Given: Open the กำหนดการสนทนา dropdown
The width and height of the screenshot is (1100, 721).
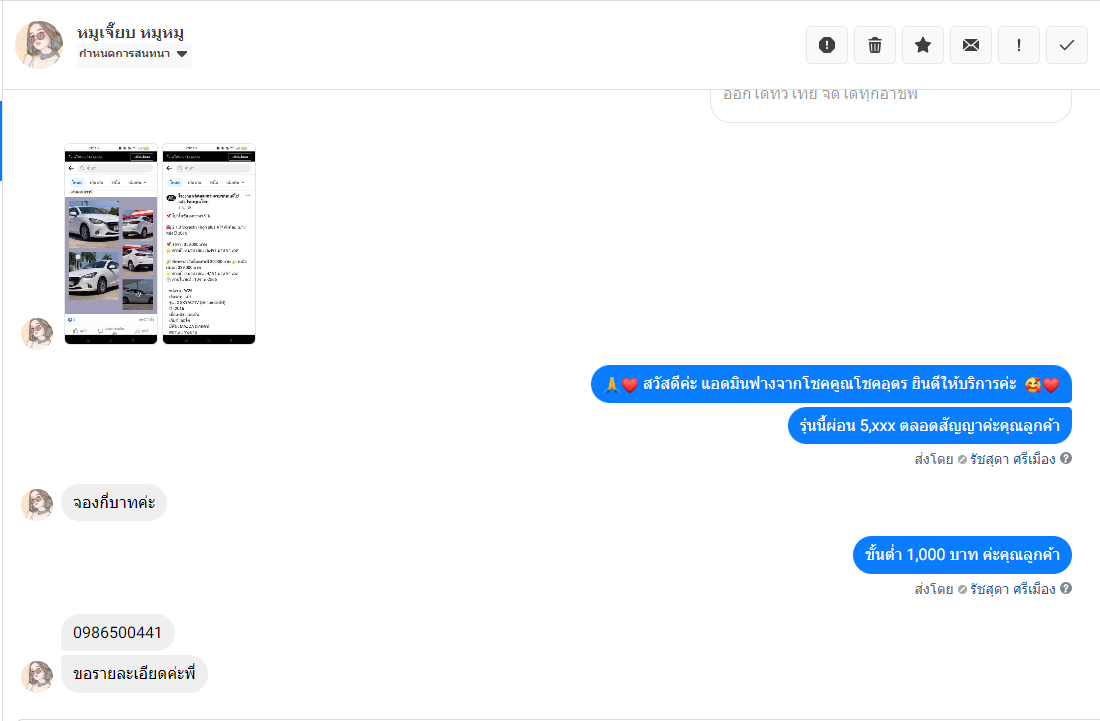Looking at the screenshot, I should [134, 54].
